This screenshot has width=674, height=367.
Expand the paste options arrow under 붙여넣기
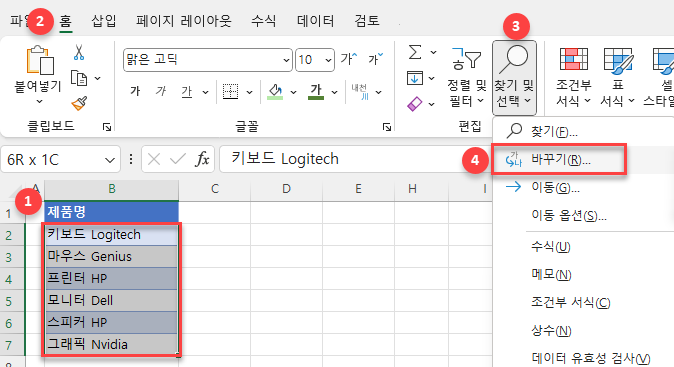pyautogui.click(x=40, y=102)
